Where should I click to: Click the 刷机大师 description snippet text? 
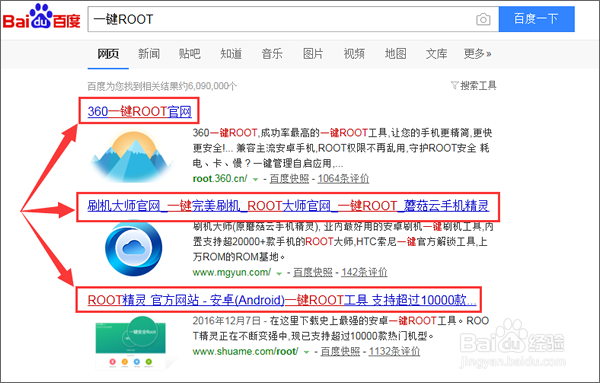pos(343,242)
